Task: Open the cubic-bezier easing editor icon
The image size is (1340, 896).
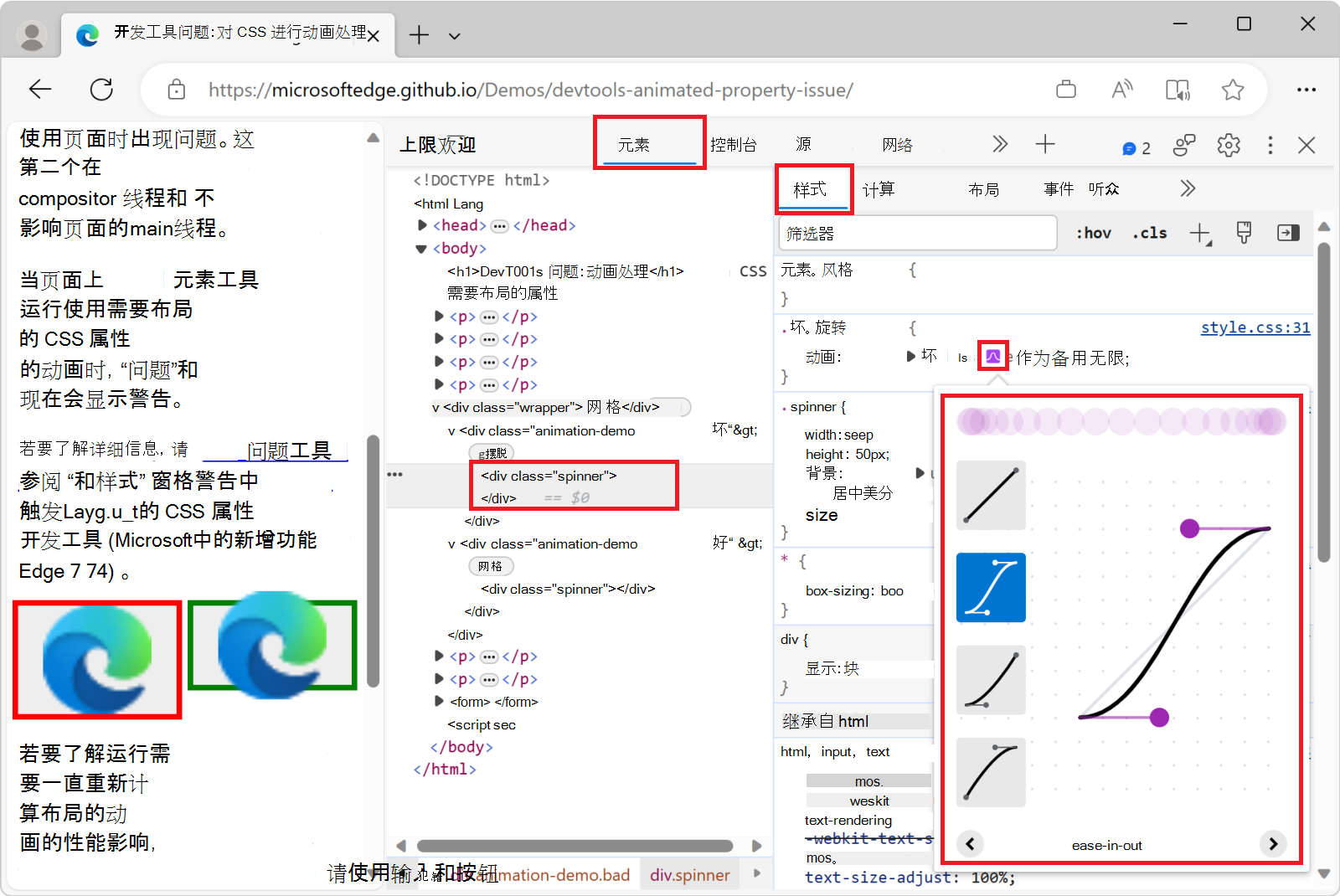Action: click(992, 356)
